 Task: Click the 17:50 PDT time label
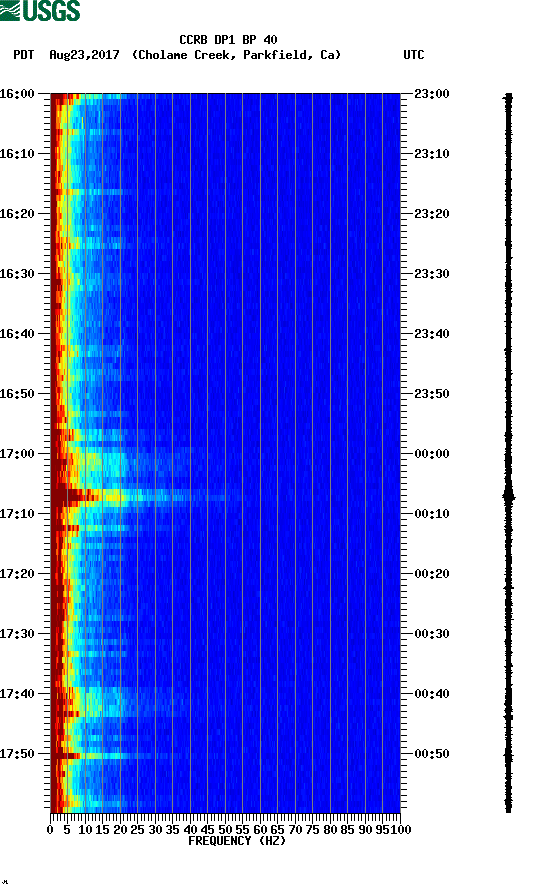[17, 753]
